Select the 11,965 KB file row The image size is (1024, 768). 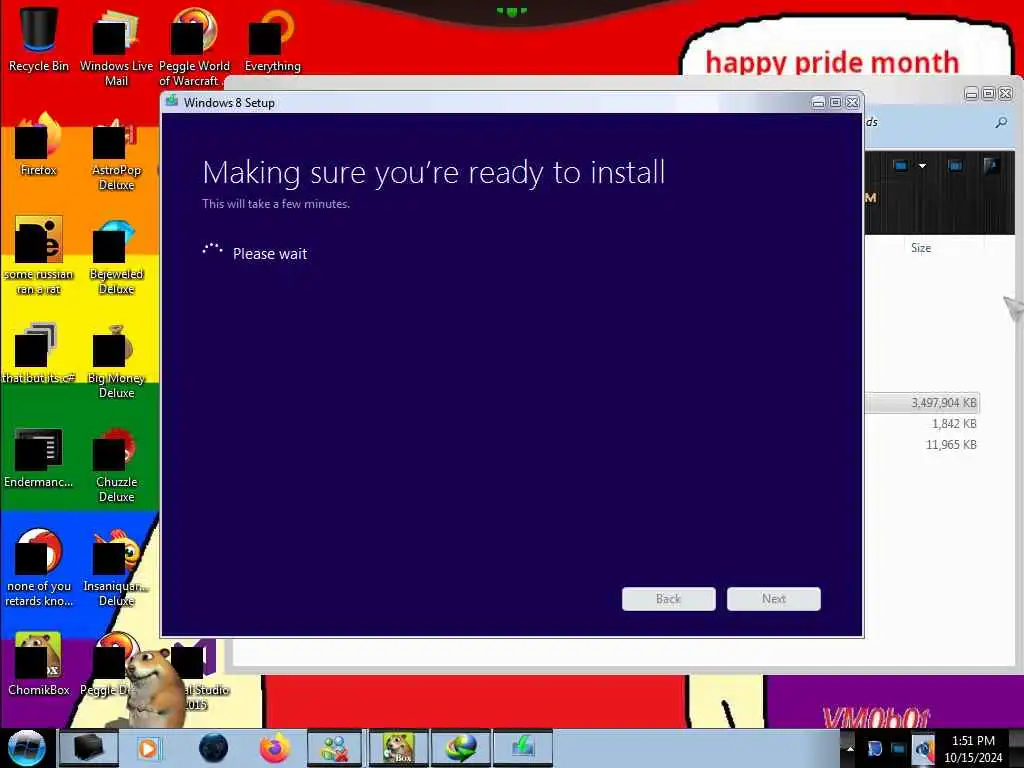click(x=923, y=445)
